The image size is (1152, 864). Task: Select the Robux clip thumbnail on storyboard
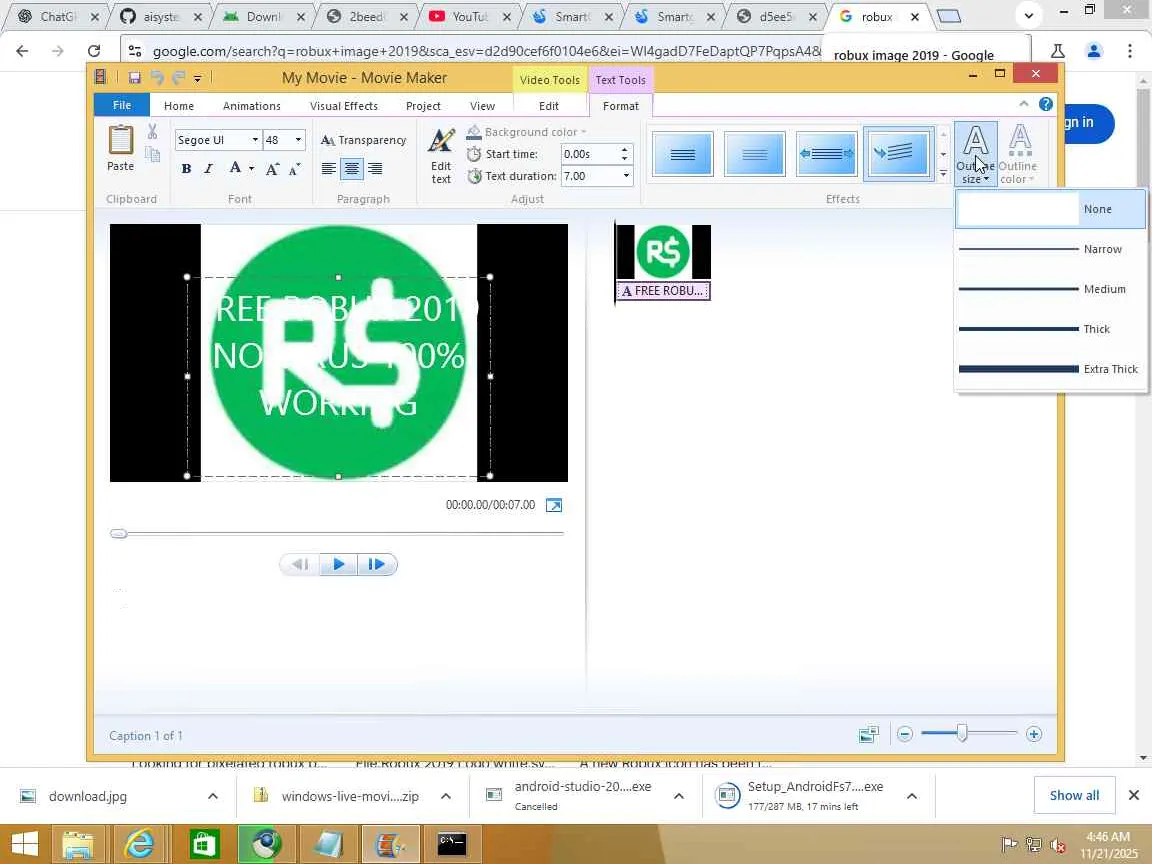(663, 252)
